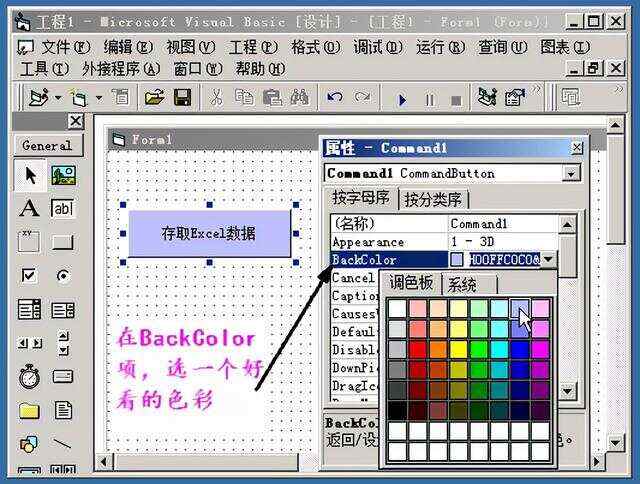Open Project Explorer toolbar icon
Screen dimensions: 640x484
click(487, 97)
